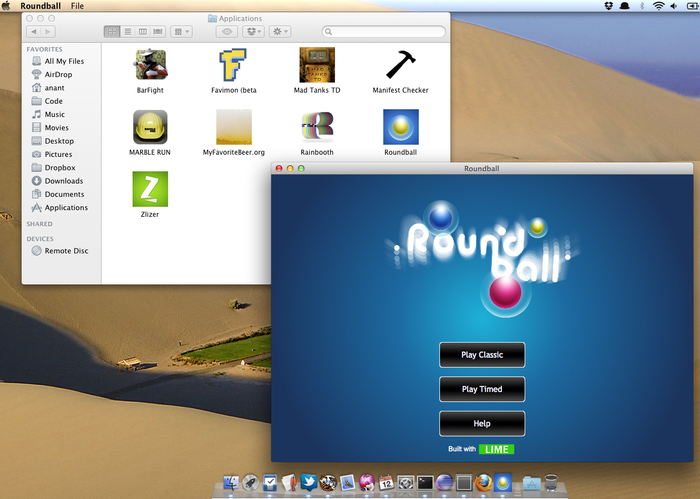Click the Quick Look eye button
The height and width of the screenshot is (499, 700).
click(x=227, y=32)
